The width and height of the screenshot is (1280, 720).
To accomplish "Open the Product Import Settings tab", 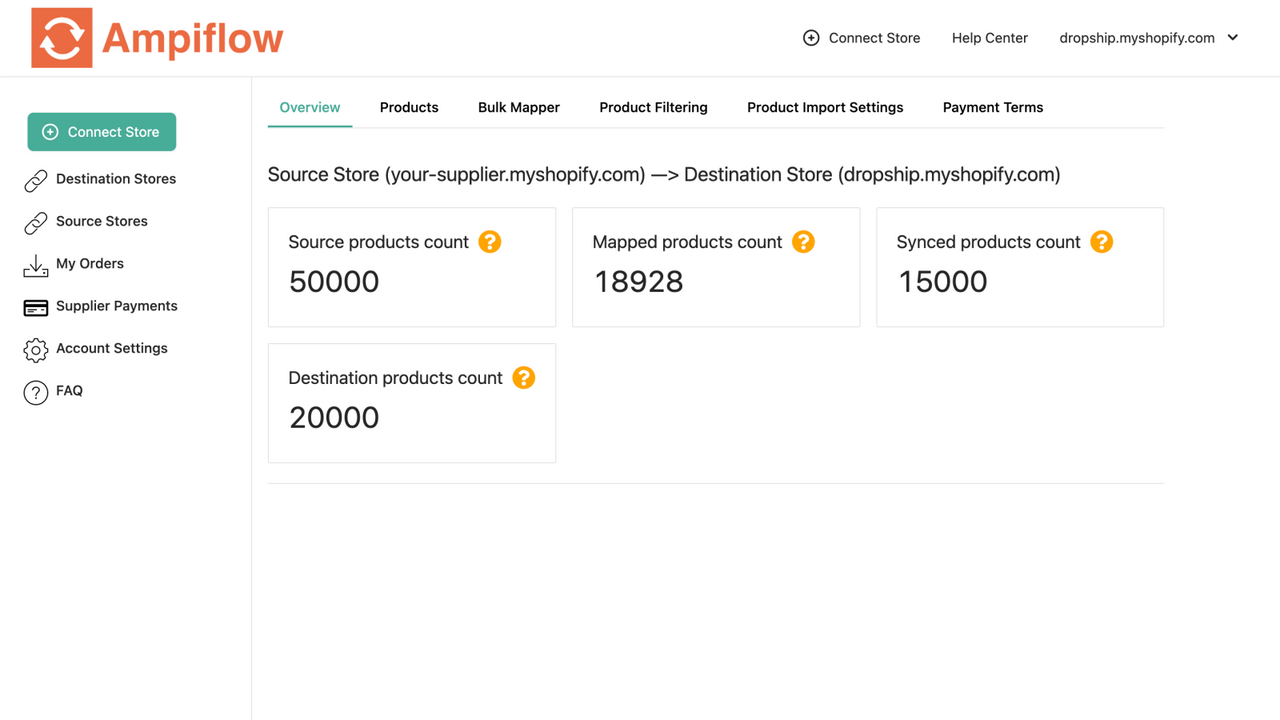I will (825, 107).
